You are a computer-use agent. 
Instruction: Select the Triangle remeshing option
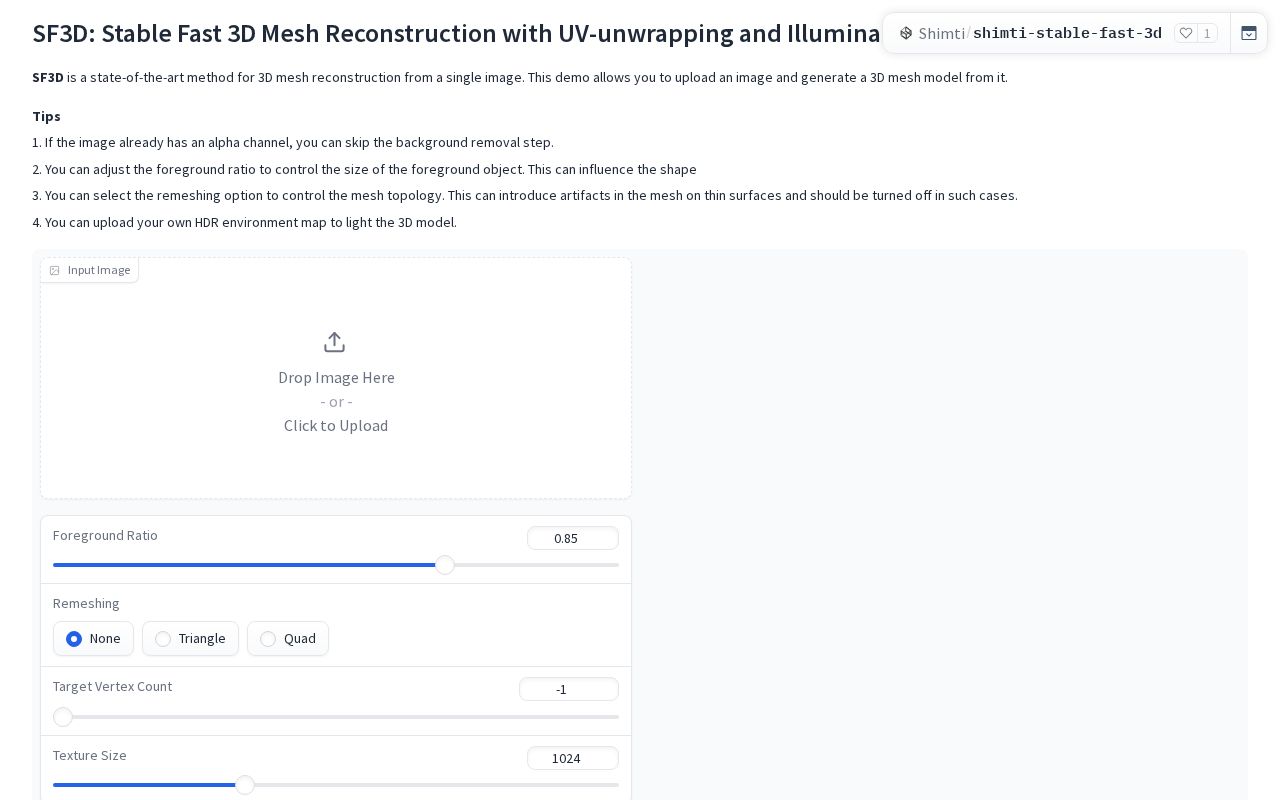click(190, 638)
